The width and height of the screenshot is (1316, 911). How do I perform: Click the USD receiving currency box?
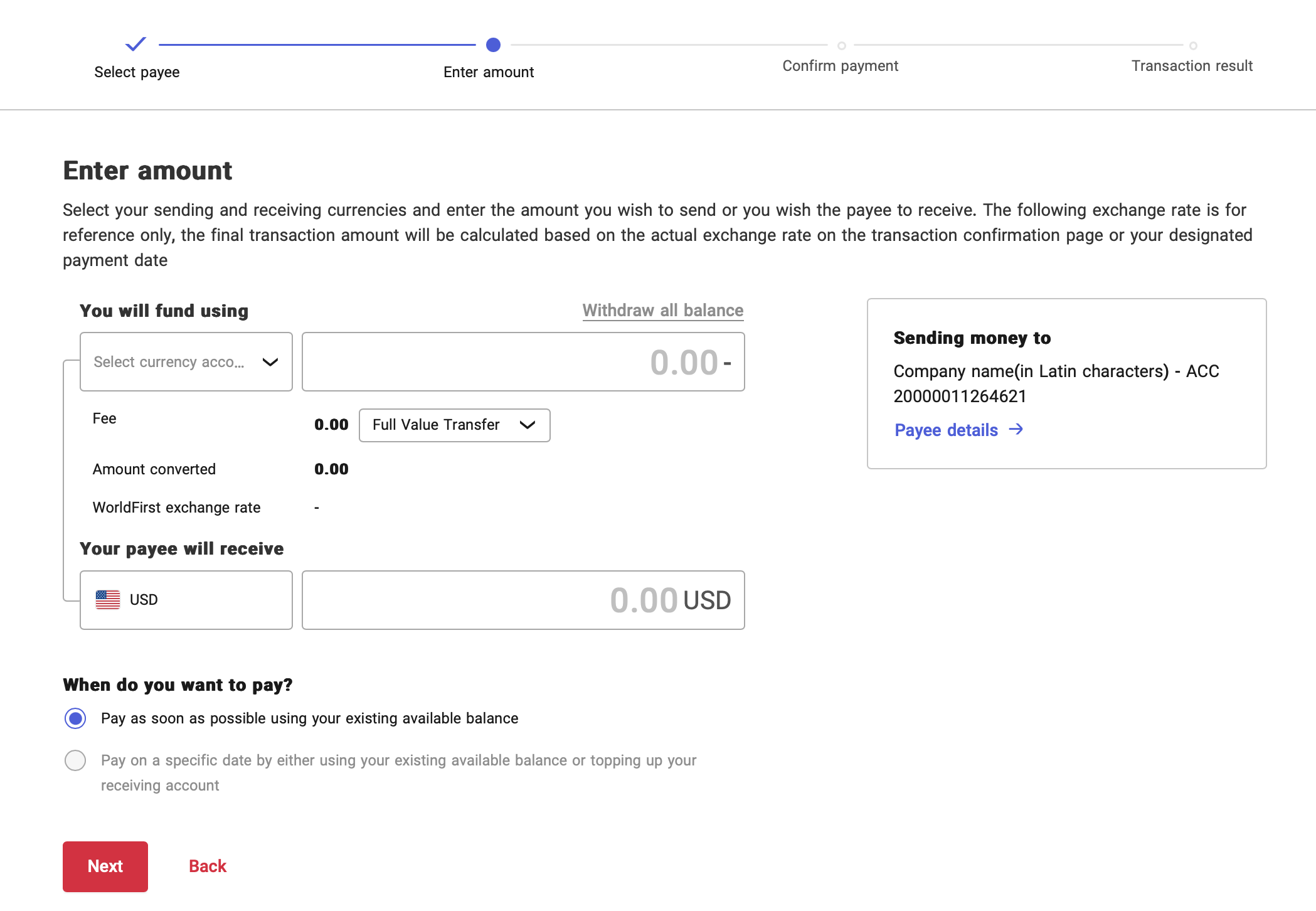[186, 600]
